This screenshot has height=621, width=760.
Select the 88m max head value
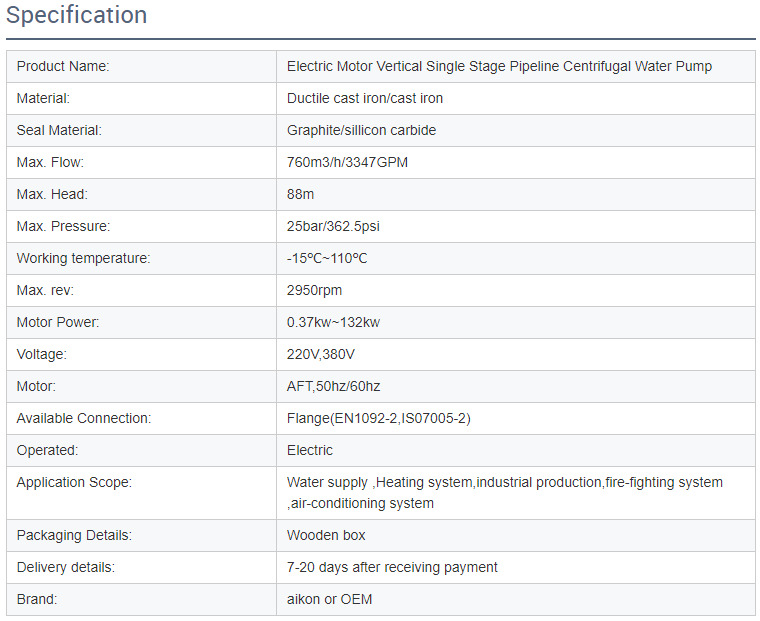click(x=300, y=194)
